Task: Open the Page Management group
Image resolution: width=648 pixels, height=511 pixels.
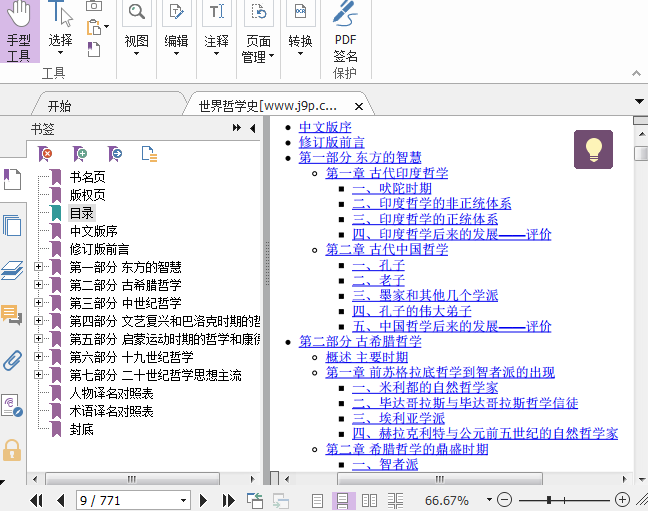Action: pyautogui.click(x=258, y=31)
